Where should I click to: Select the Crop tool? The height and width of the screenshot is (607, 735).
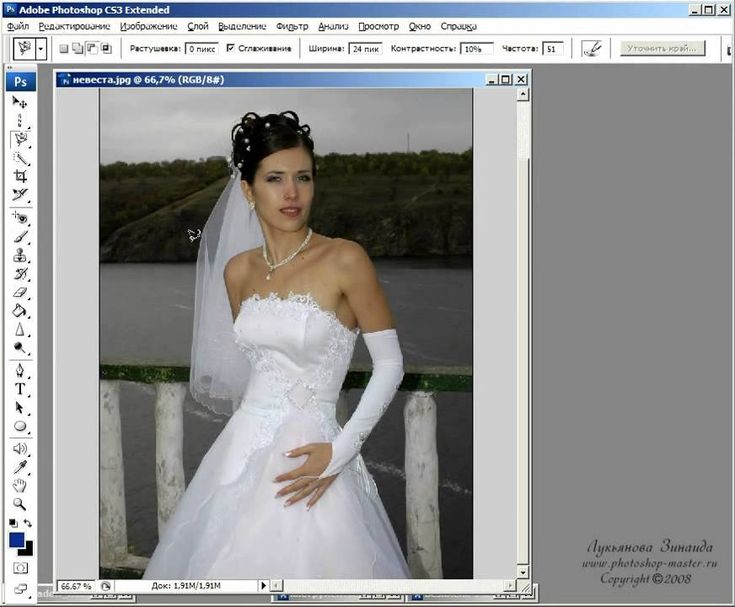click(20, 176)
